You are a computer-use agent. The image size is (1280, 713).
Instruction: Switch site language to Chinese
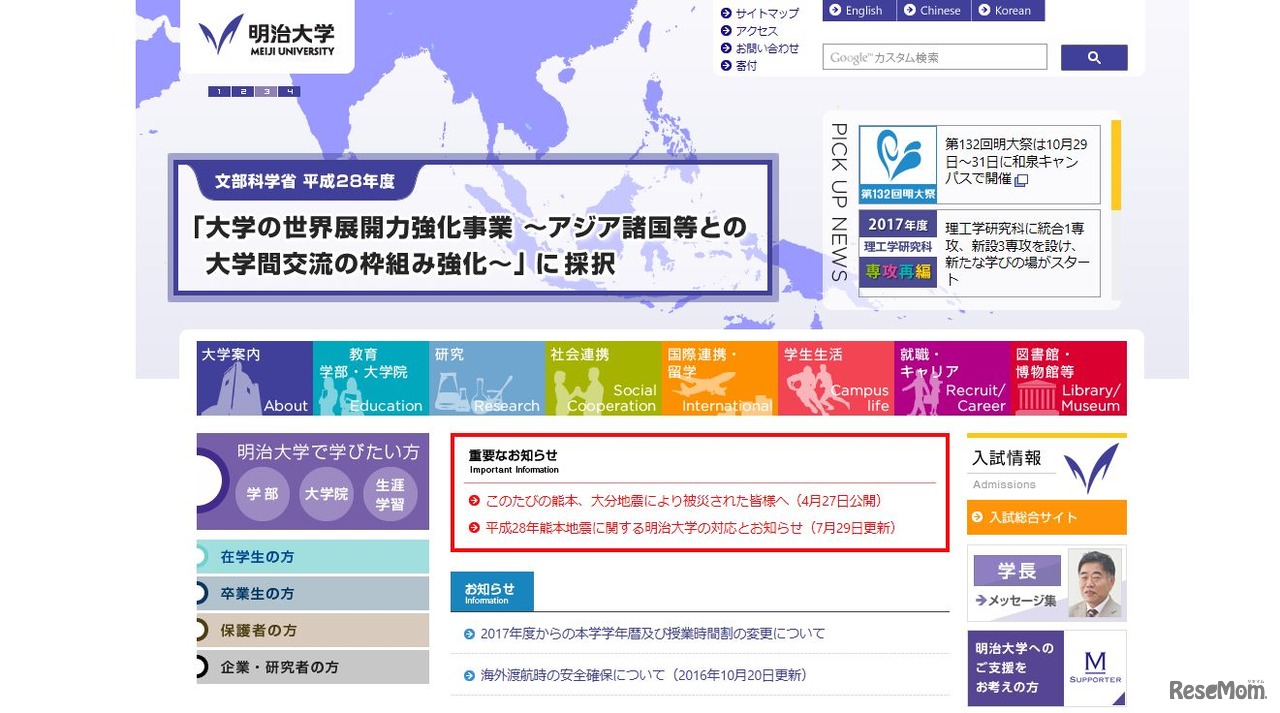pos(934,10)
